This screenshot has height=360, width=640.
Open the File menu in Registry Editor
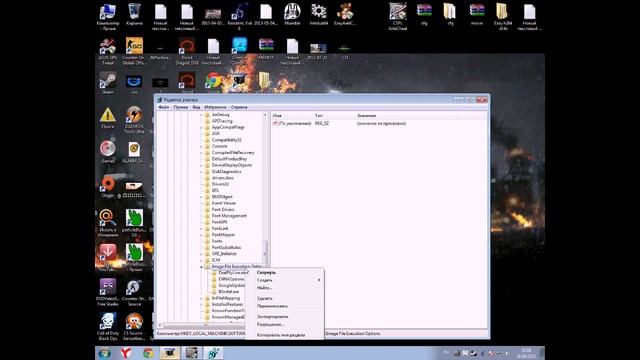[164, 107]
